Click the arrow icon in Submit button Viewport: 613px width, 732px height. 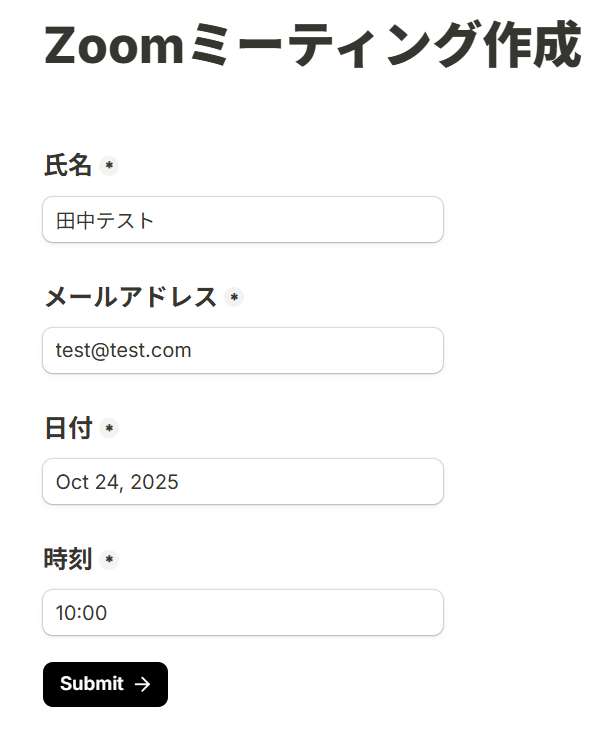[143, 684]
